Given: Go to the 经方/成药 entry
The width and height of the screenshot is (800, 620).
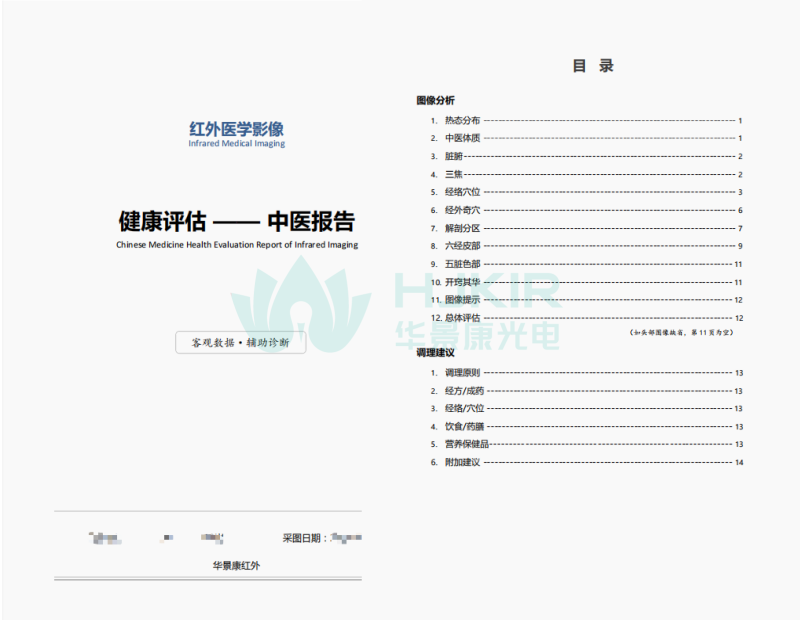Looking at the screenshot, I should tap(464, 391).
